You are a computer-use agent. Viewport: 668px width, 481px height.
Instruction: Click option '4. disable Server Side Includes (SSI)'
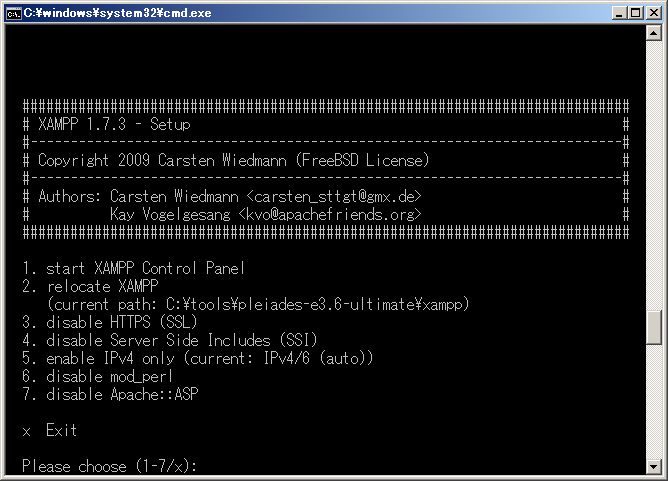170,340
